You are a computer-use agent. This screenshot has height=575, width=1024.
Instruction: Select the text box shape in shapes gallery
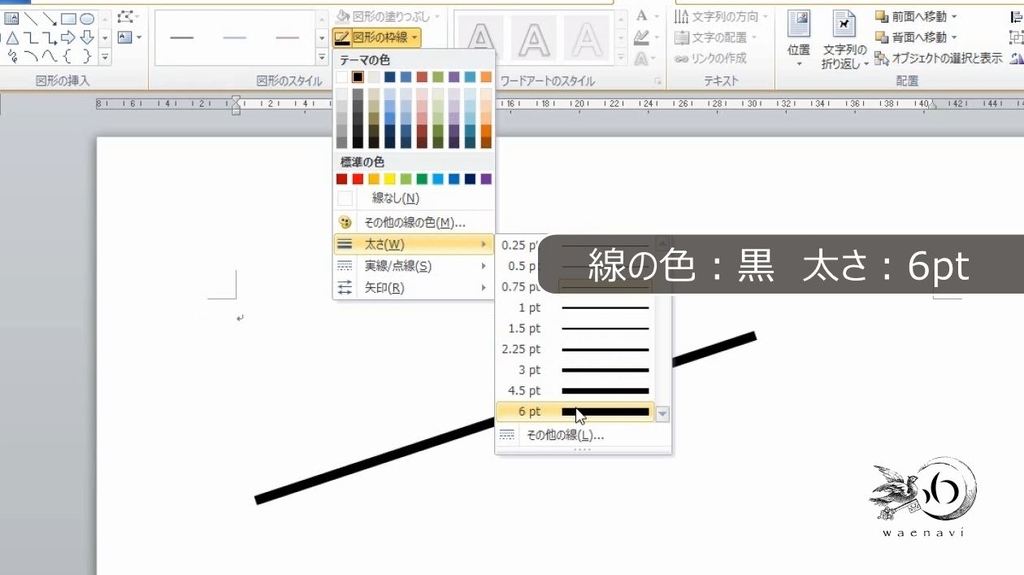tap(12, 18)
